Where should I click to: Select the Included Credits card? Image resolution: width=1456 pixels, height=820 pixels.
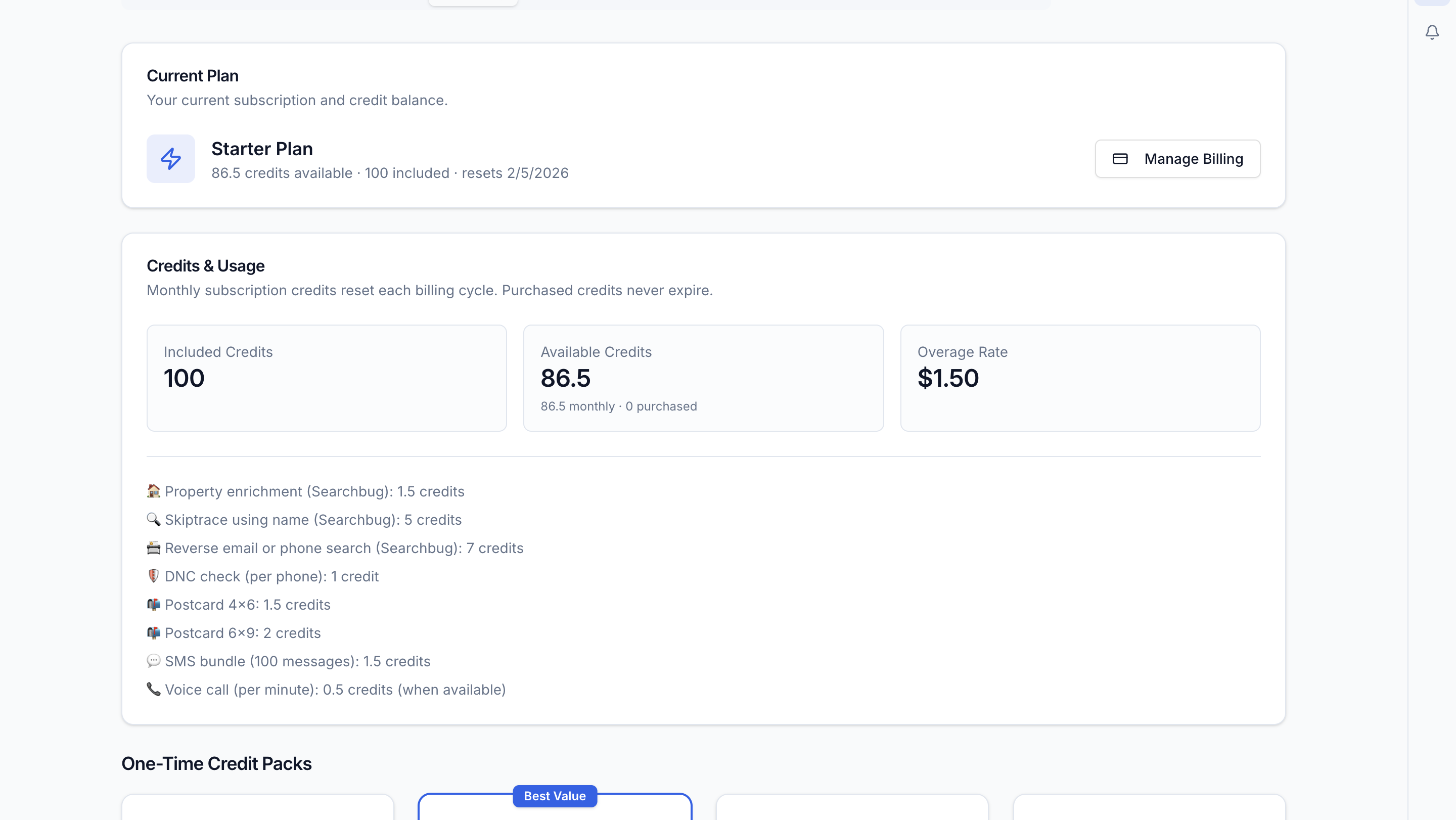[x=326, y=378]
